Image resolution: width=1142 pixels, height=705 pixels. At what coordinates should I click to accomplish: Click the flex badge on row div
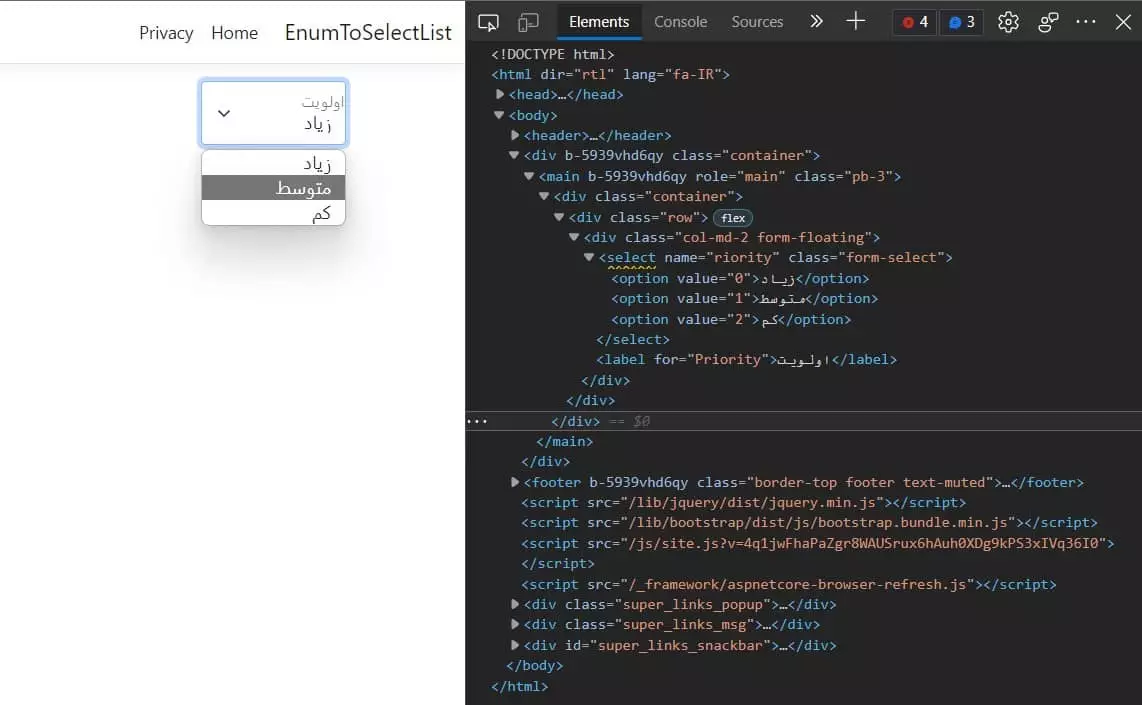click(733, 218)
